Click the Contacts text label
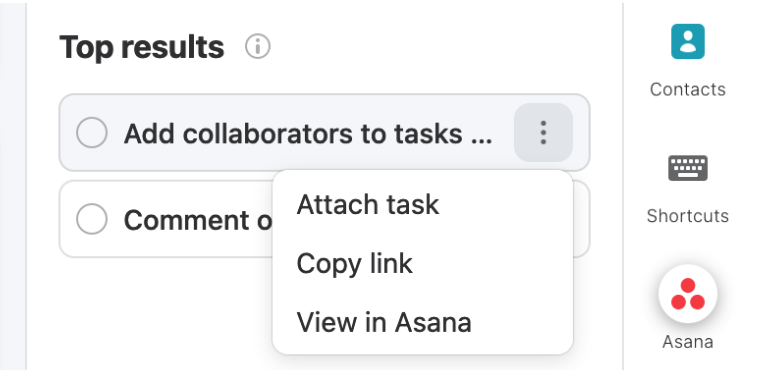 [688, 89]
